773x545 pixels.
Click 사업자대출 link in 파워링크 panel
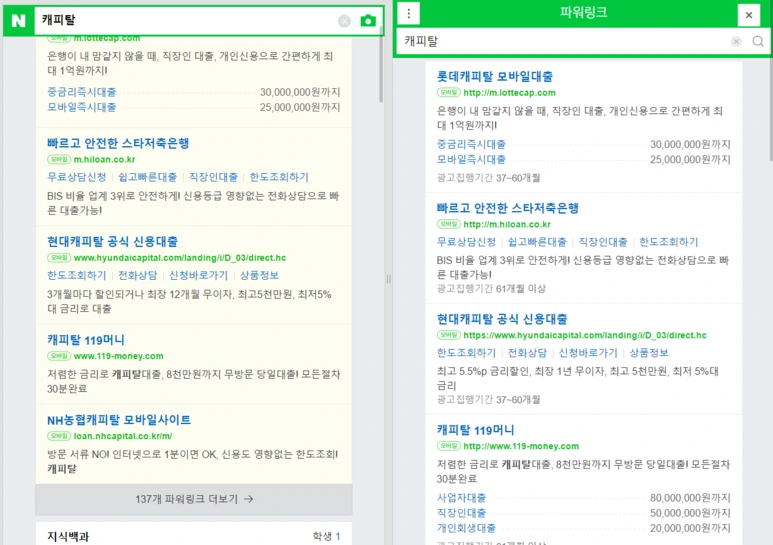click(461, 498)
